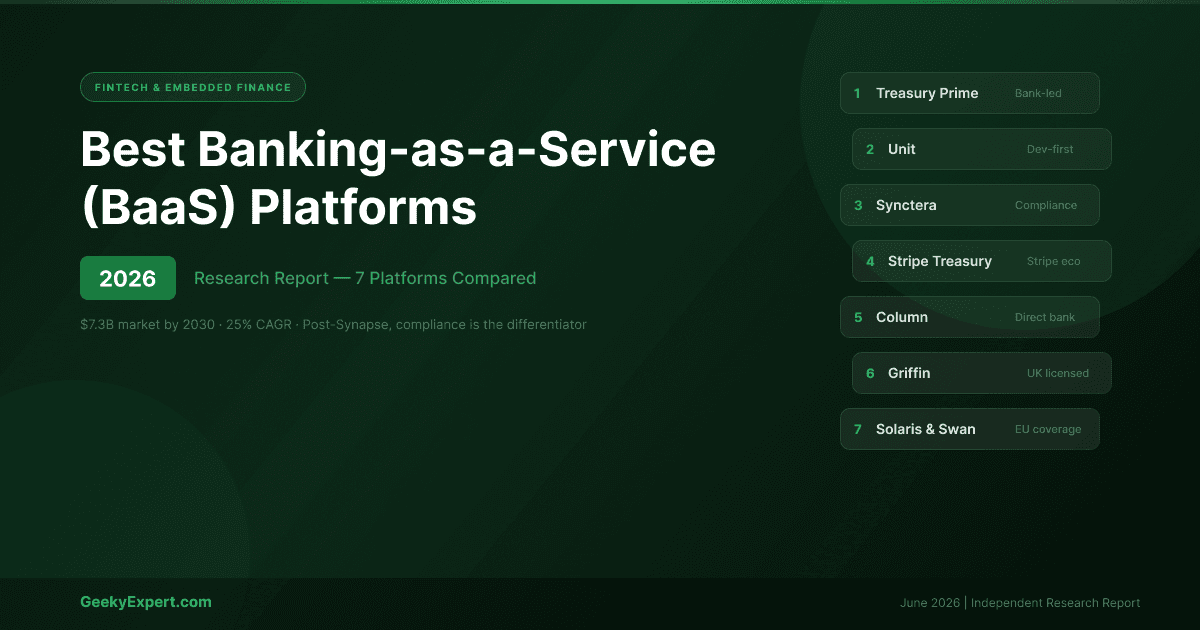Click rank number 7 beside Solaris & Swan

pos(857,429)
